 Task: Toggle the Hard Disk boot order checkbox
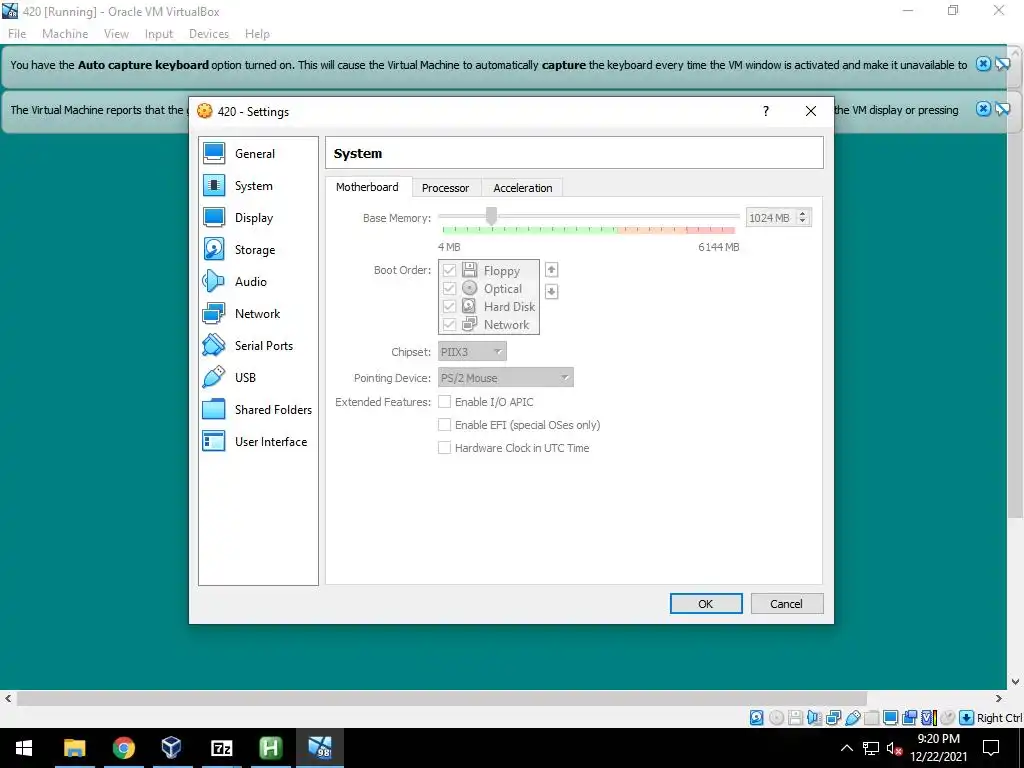coord(449,306)
